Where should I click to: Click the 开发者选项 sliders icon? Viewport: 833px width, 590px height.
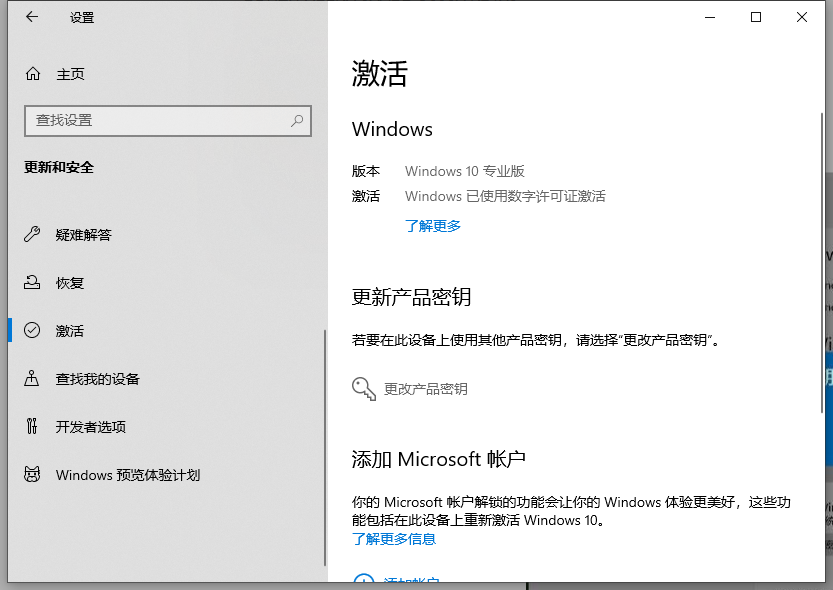33,427
